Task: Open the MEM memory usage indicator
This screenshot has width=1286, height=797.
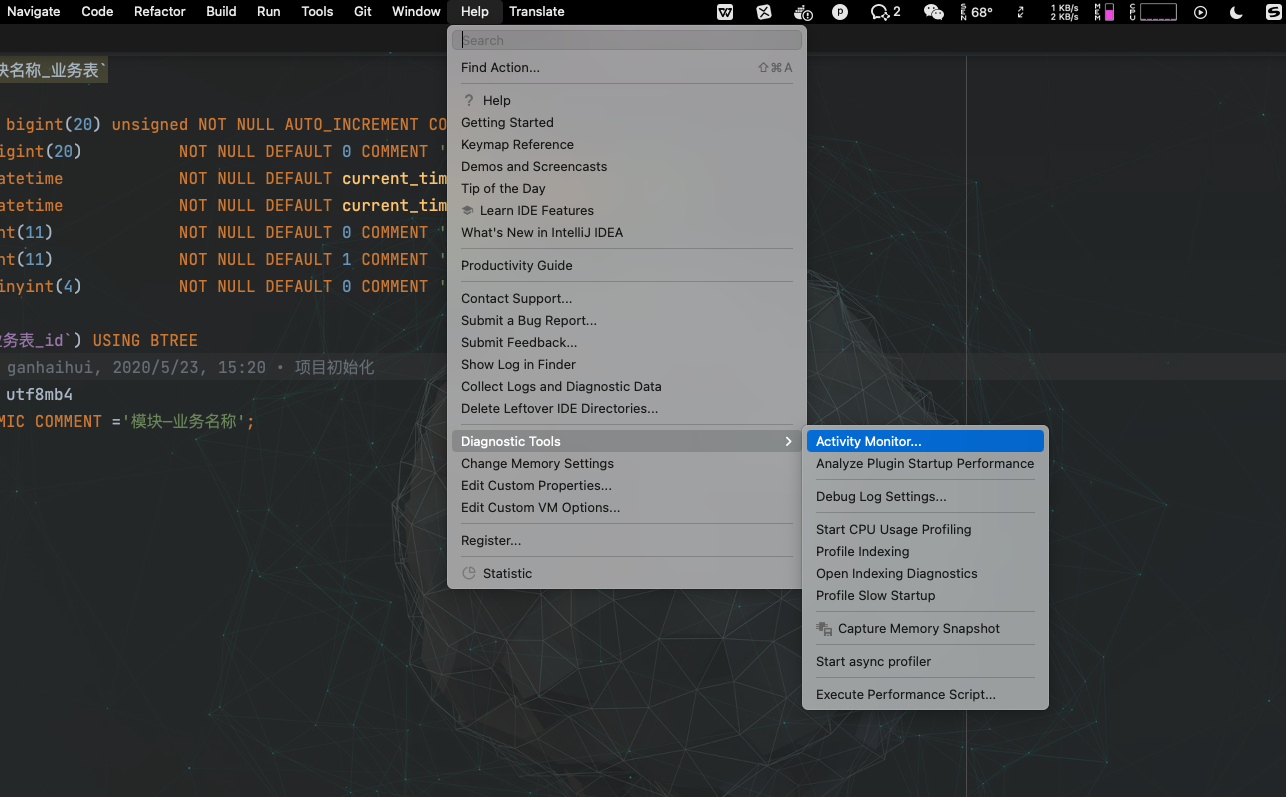Action: click(1104, 12)
